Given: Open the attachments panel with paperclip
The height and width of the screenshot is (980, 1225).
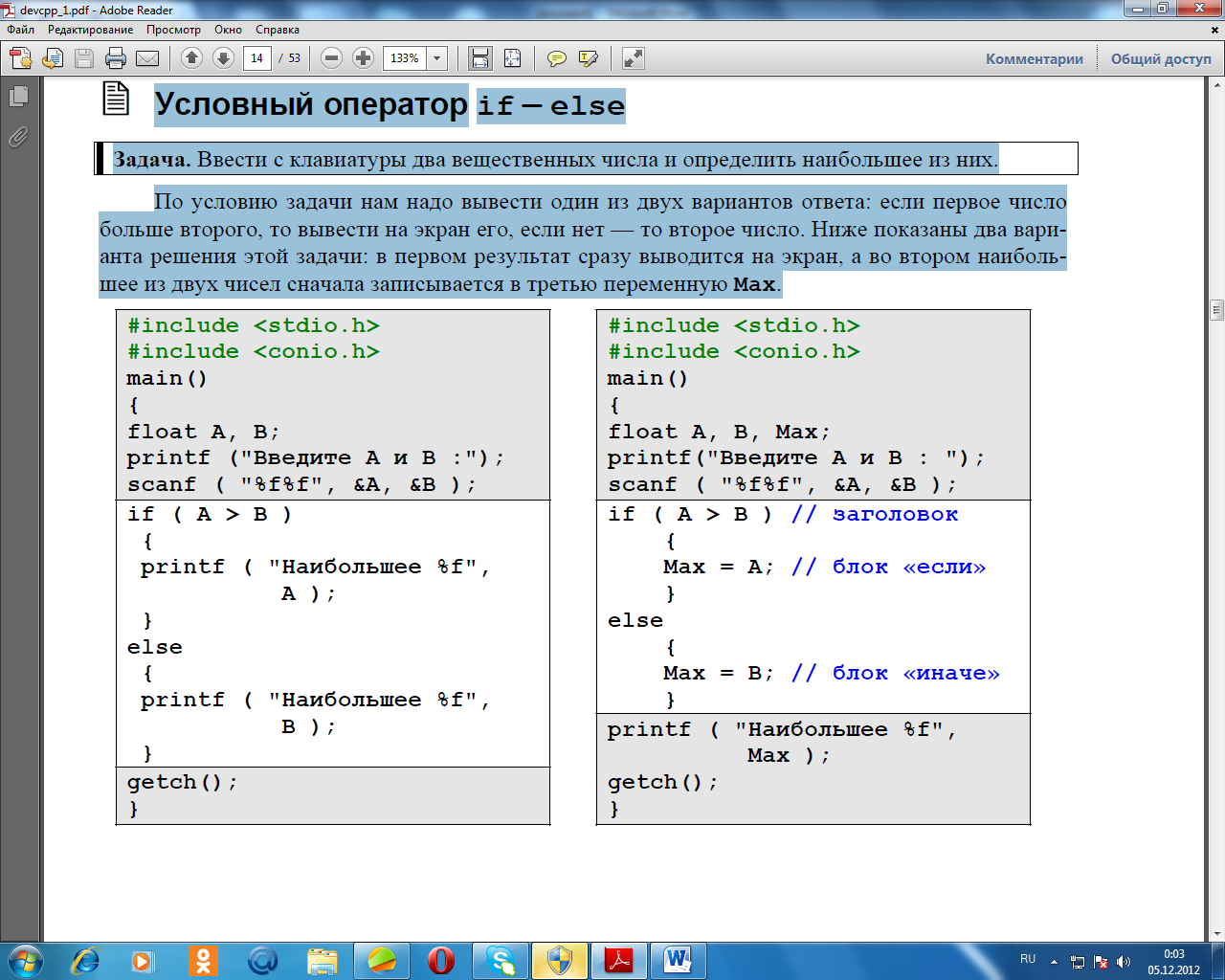Looking at the screenshot, I should click(x=18, y=137).
